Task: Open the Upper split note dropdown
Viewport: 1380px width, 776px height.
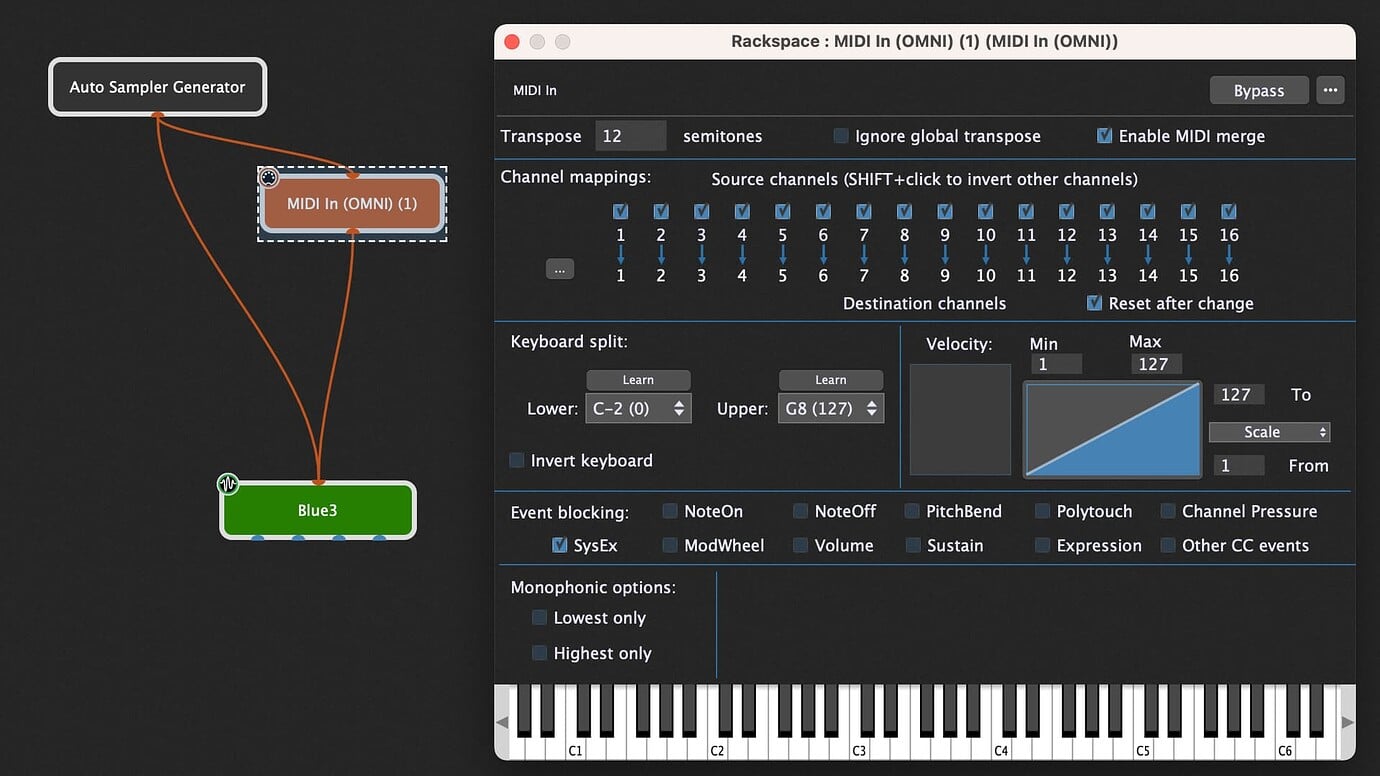Action: [x=831, y=408]
